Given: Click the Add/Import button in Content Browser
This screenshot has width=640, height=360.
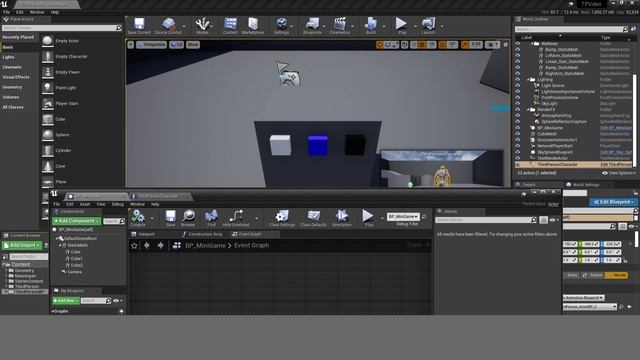Looking at the screenshot, I should click(x=22, y=245).
